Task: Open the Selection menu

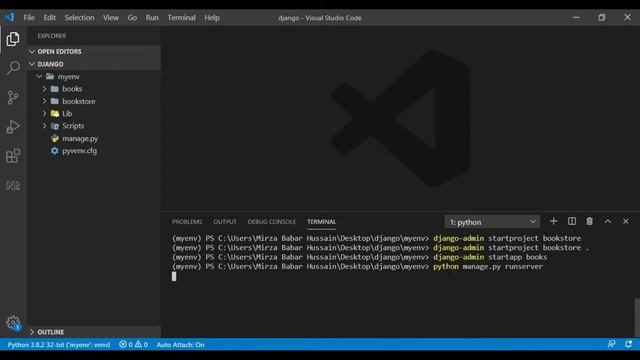Action: (x=79, y=18)
